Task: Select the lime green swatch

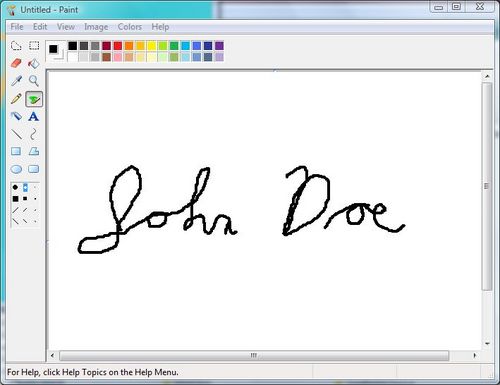Action: [x=163, y=46]
